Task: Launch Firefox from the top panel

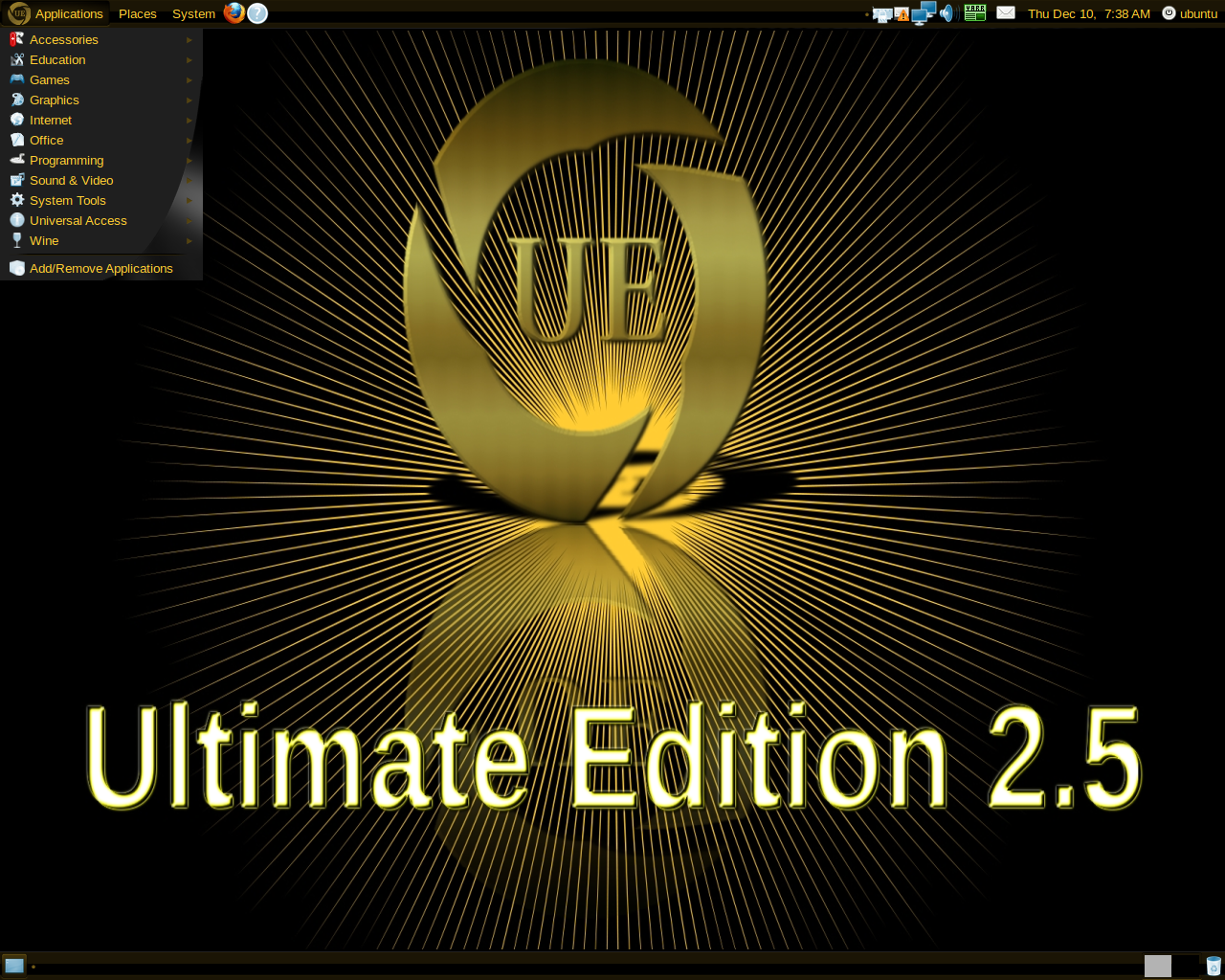Action: pyautogui.click(x=234, y=13)
